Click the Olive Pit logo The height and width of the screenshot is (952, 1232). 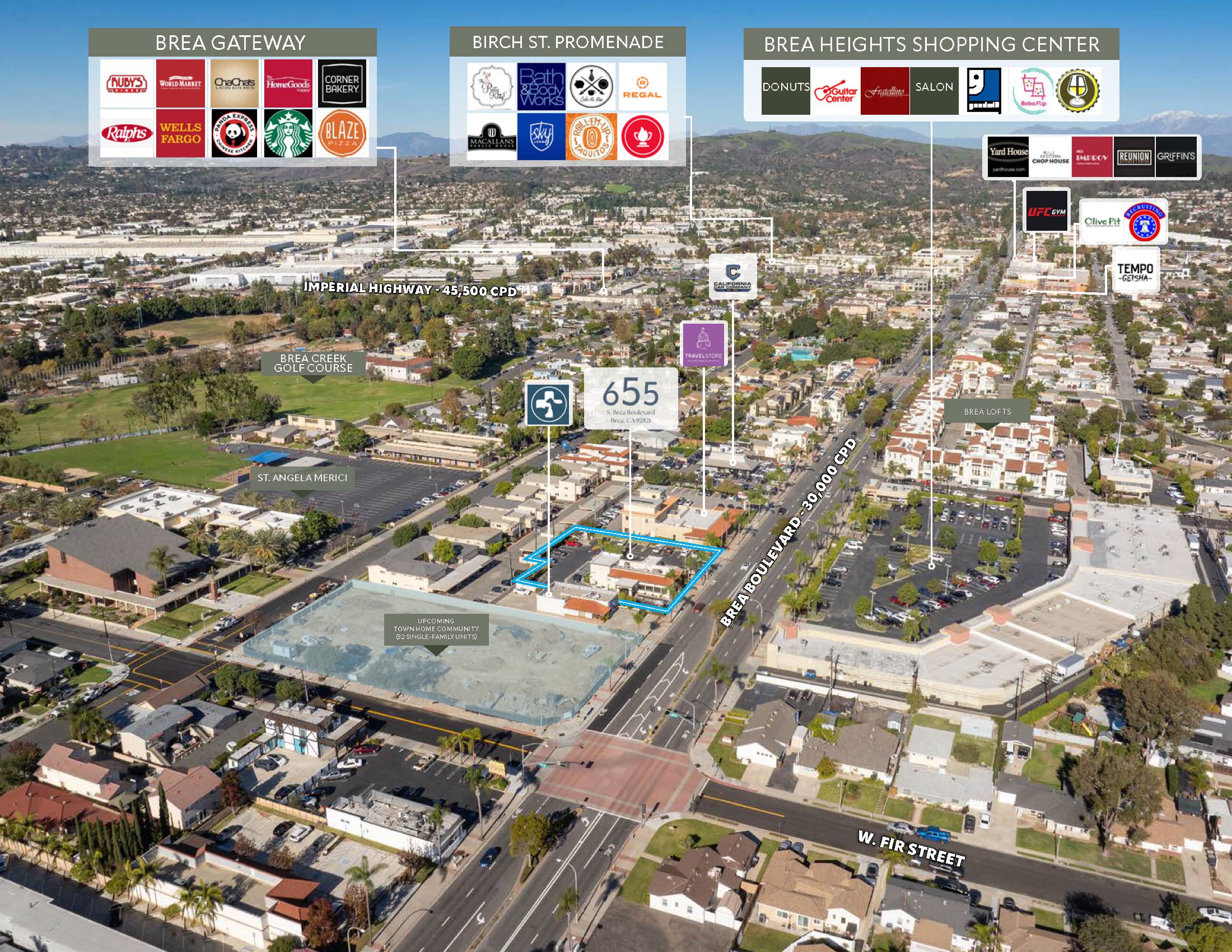pos(1102,222)
